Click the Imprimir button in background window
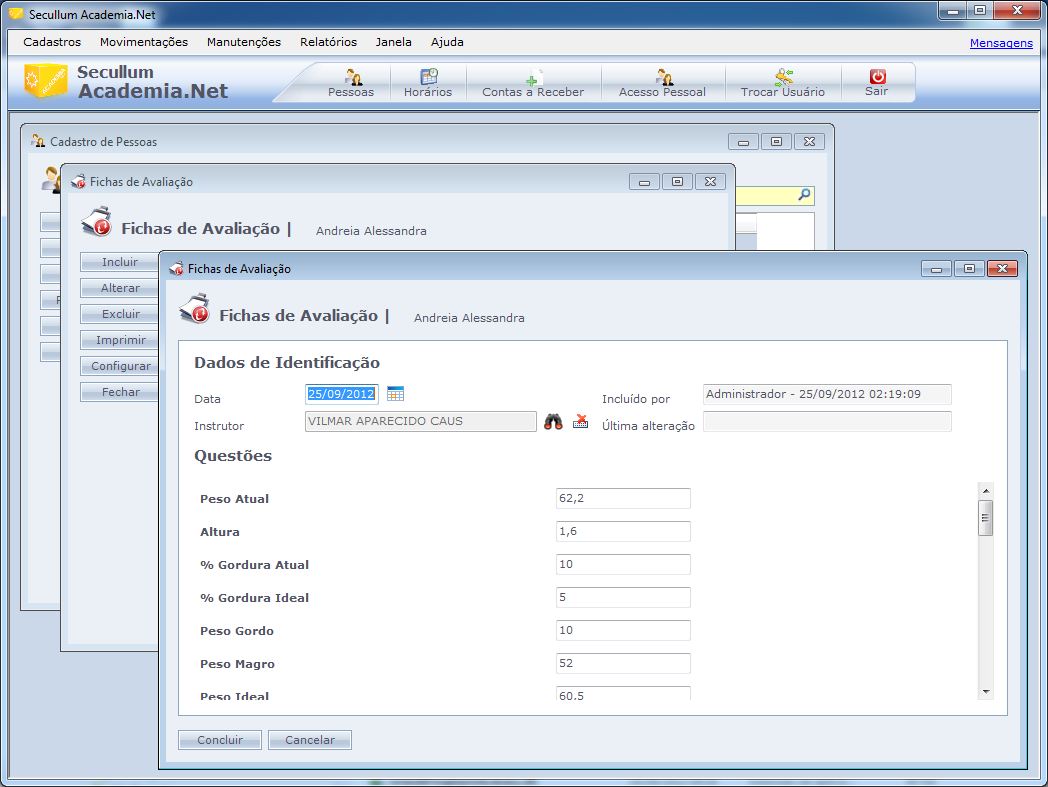This screenshot has width=1048, height=787. (120, 340)
